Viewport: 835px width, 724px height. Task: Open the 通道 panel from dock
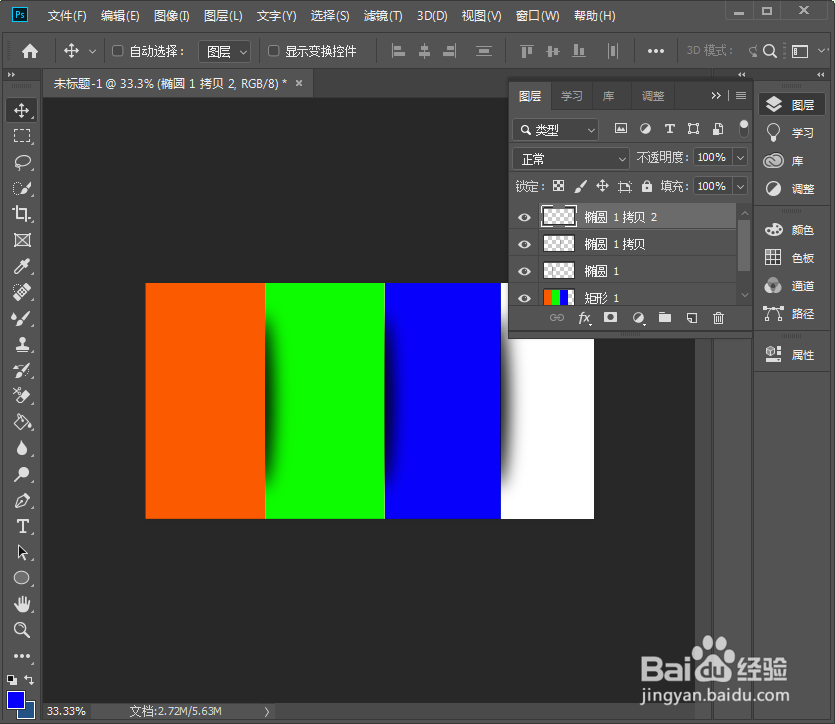pos(790,286)
